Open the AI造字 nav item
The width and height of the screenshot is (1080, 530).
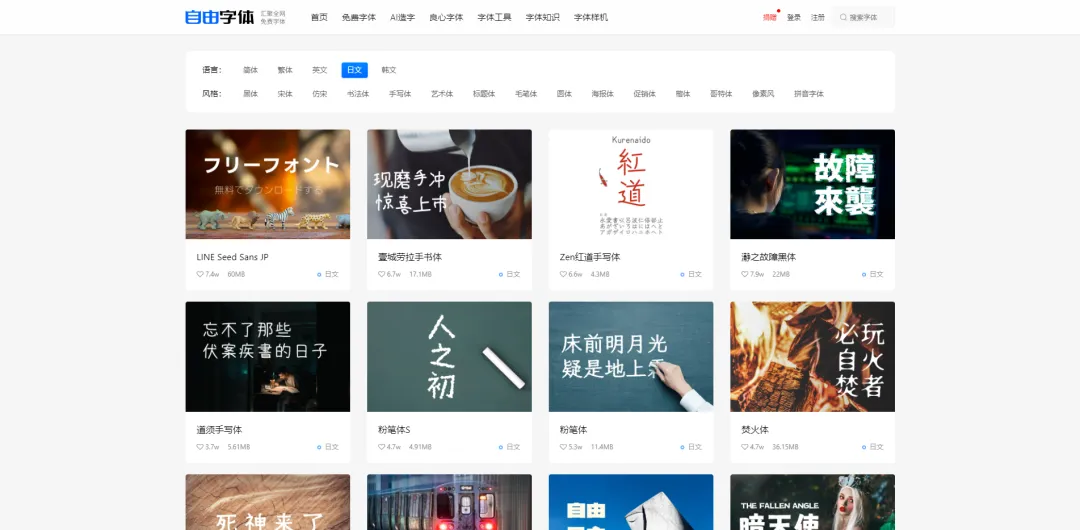click(x=402, y=17)
